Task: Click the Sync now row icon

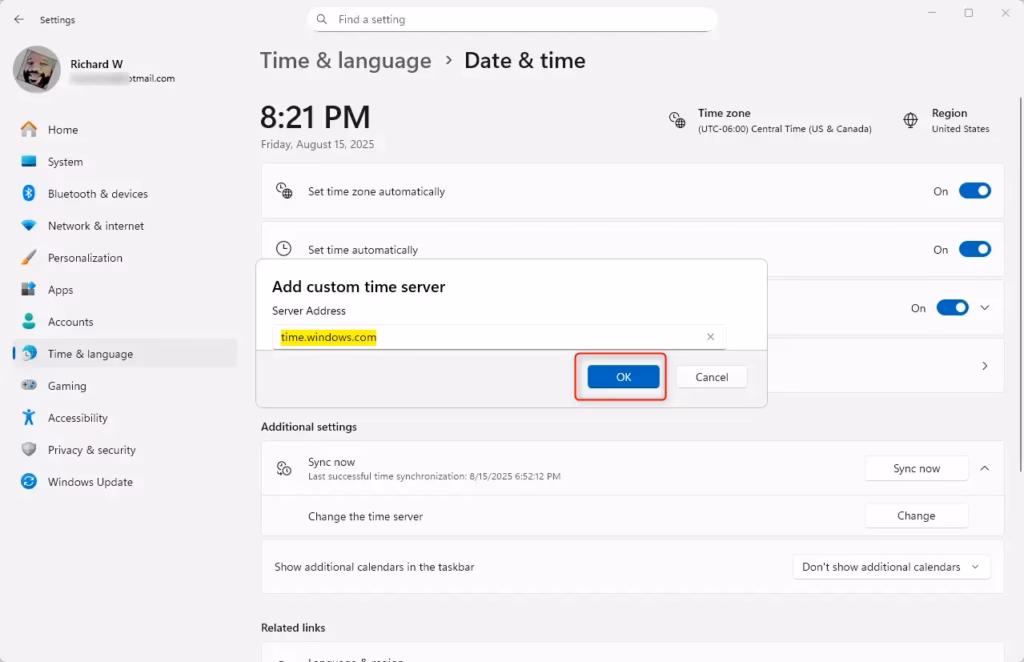Action: click(x=284, y=468)
